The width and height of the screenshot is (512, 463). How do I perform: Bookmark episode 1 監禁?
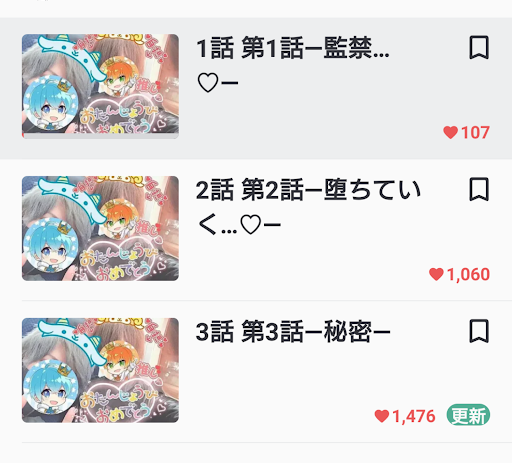click(479, 48)
